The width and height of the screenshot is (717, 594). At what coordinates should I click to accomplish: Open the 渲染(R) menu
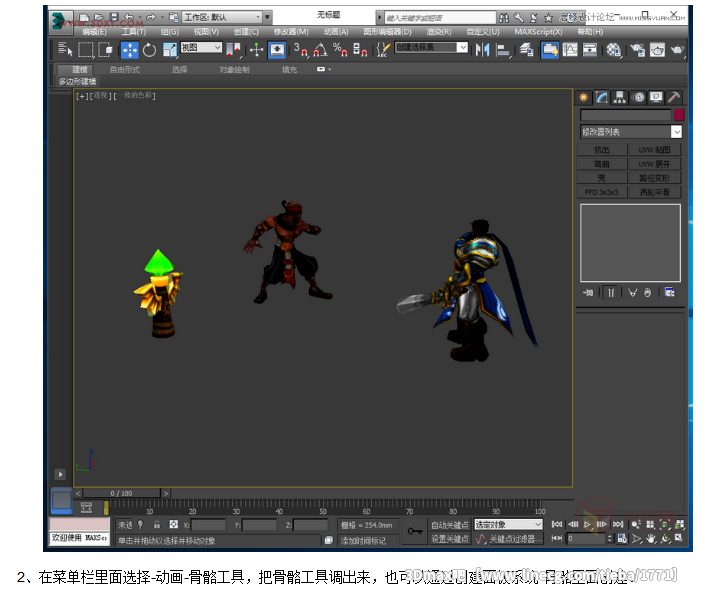[x=439, y=32]
